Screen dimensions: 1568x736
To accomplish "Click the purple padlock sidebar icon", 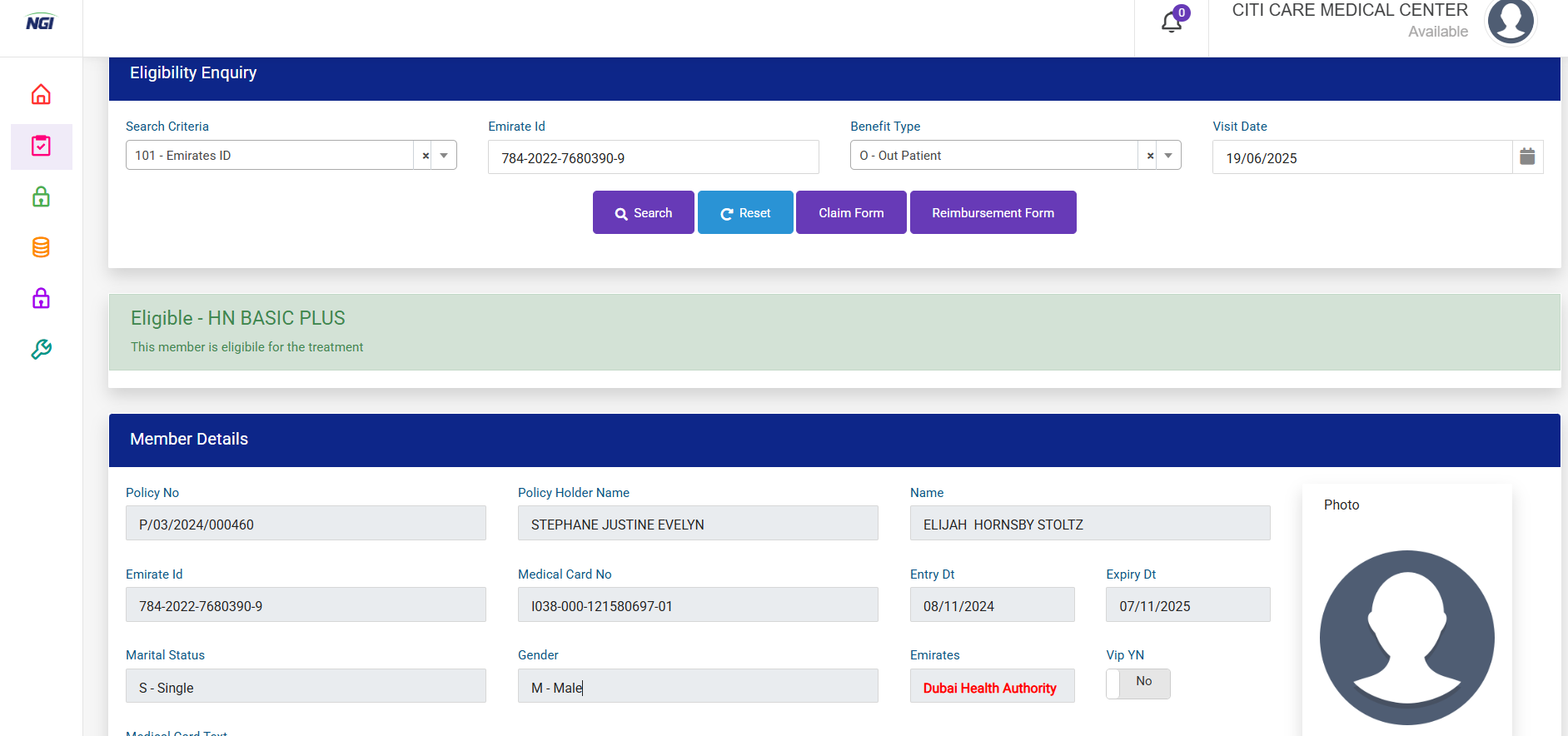I will (41, 298).
